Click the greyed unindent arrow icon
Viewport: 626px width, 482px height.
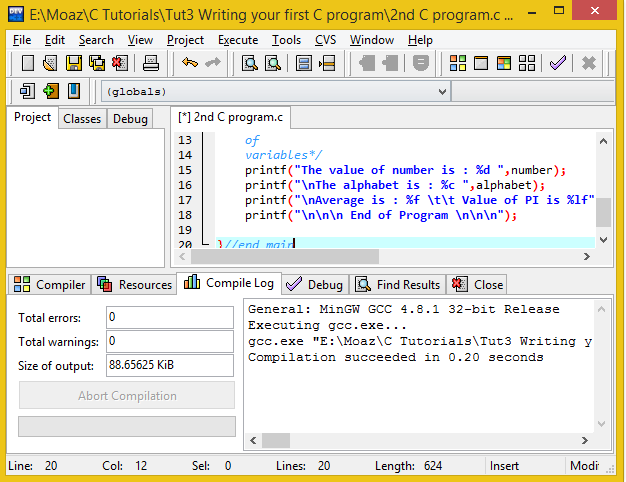390,63
